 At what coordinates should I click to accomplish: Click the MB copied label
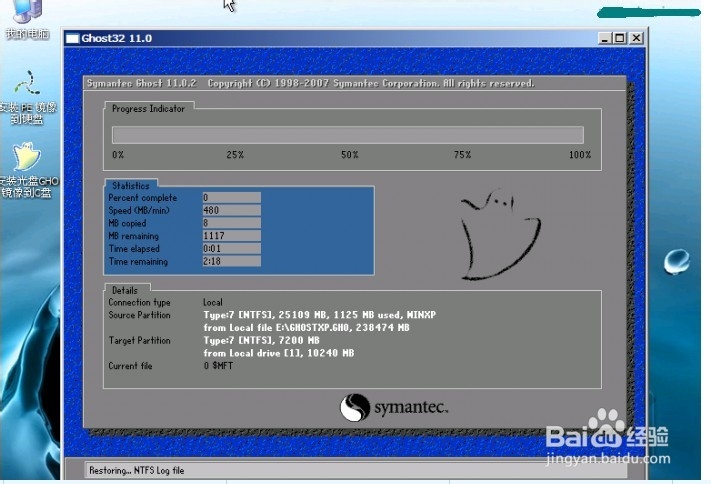pos(127,223)
